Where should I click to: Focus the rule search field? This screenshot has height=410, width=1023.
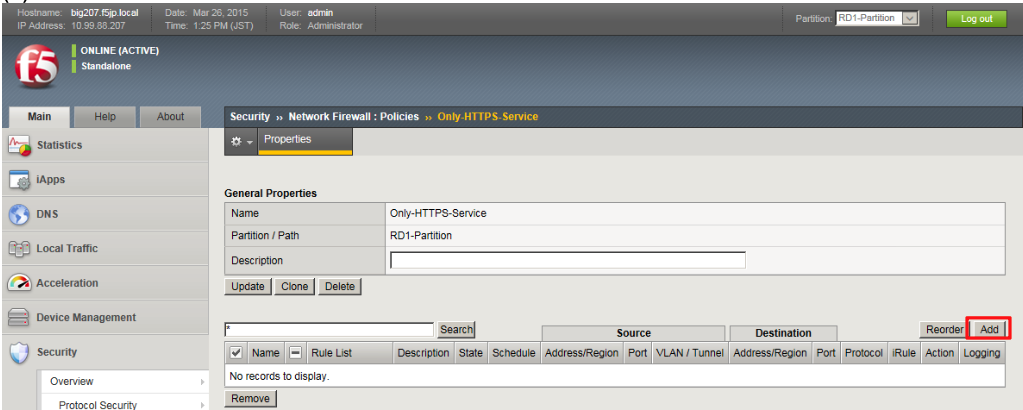pos(329,330)
